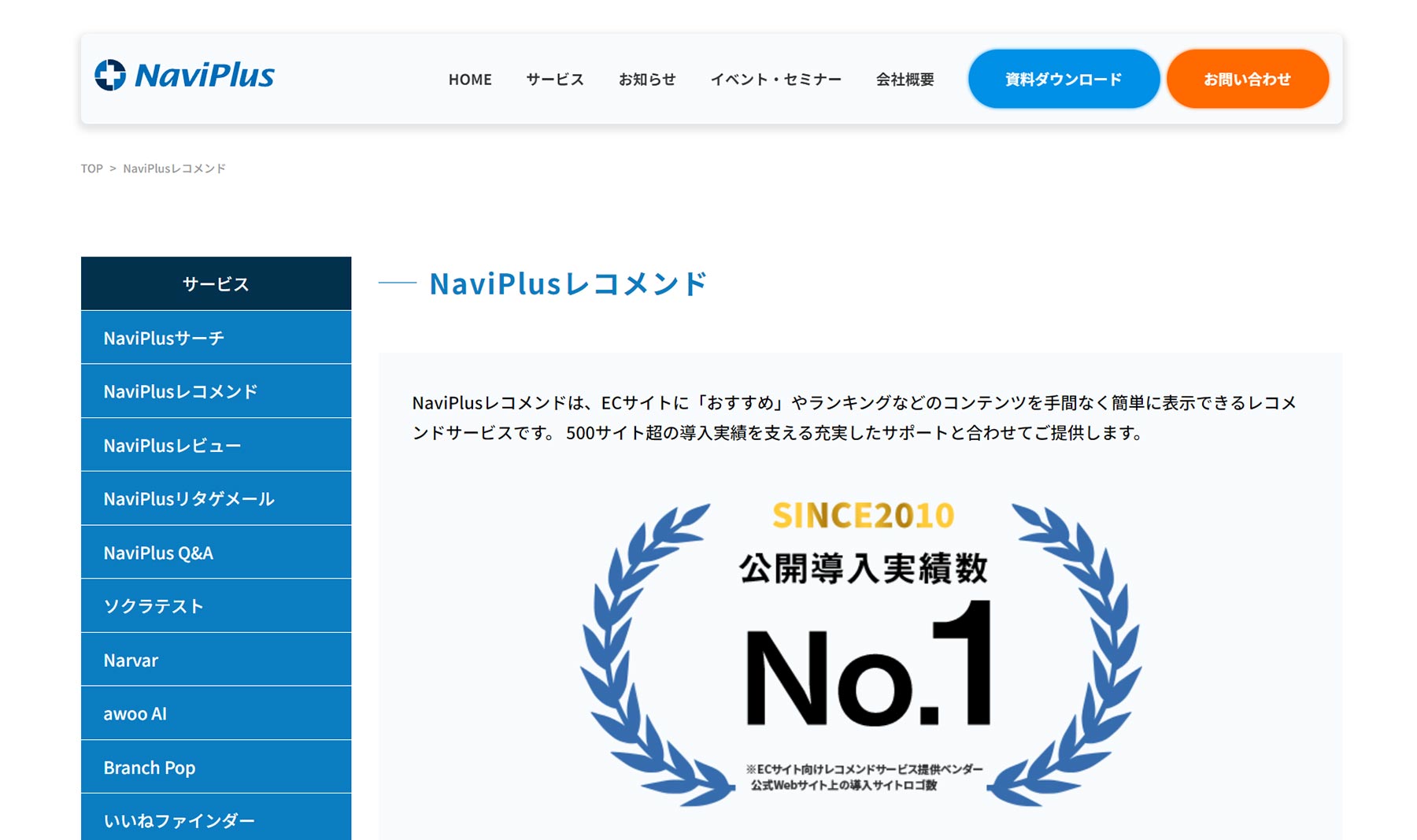Open the サービス menu item

pos(555,79)
